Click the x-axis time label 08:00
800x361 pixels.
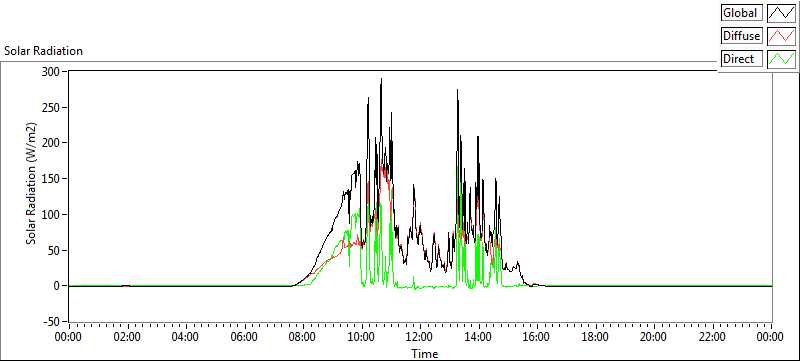[303, 337]
